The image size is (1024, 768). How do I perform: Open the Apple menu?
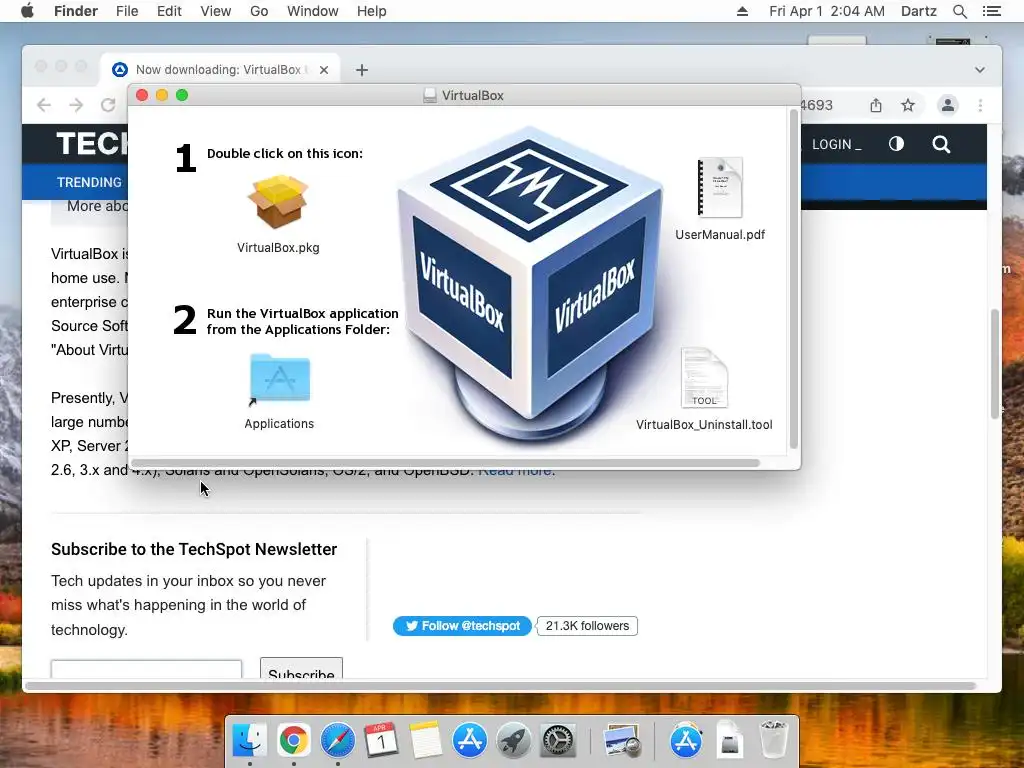pyautogui.click(x=27, y=11)
